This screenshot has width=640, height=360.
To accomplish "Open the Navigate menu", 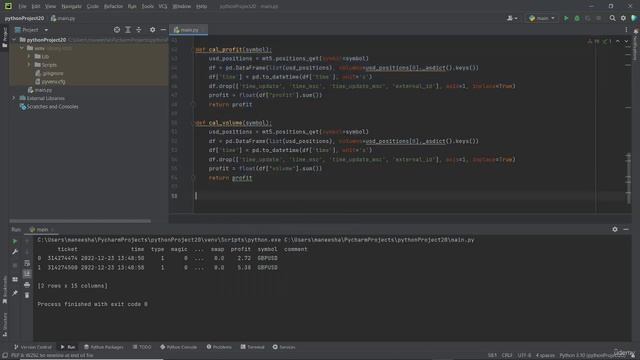I will (x=71, y=6).
